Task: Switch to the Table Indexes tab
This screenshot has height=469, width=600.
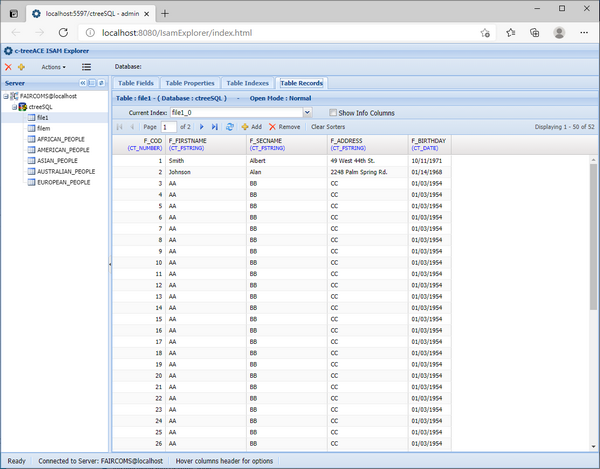Action: 248,83
